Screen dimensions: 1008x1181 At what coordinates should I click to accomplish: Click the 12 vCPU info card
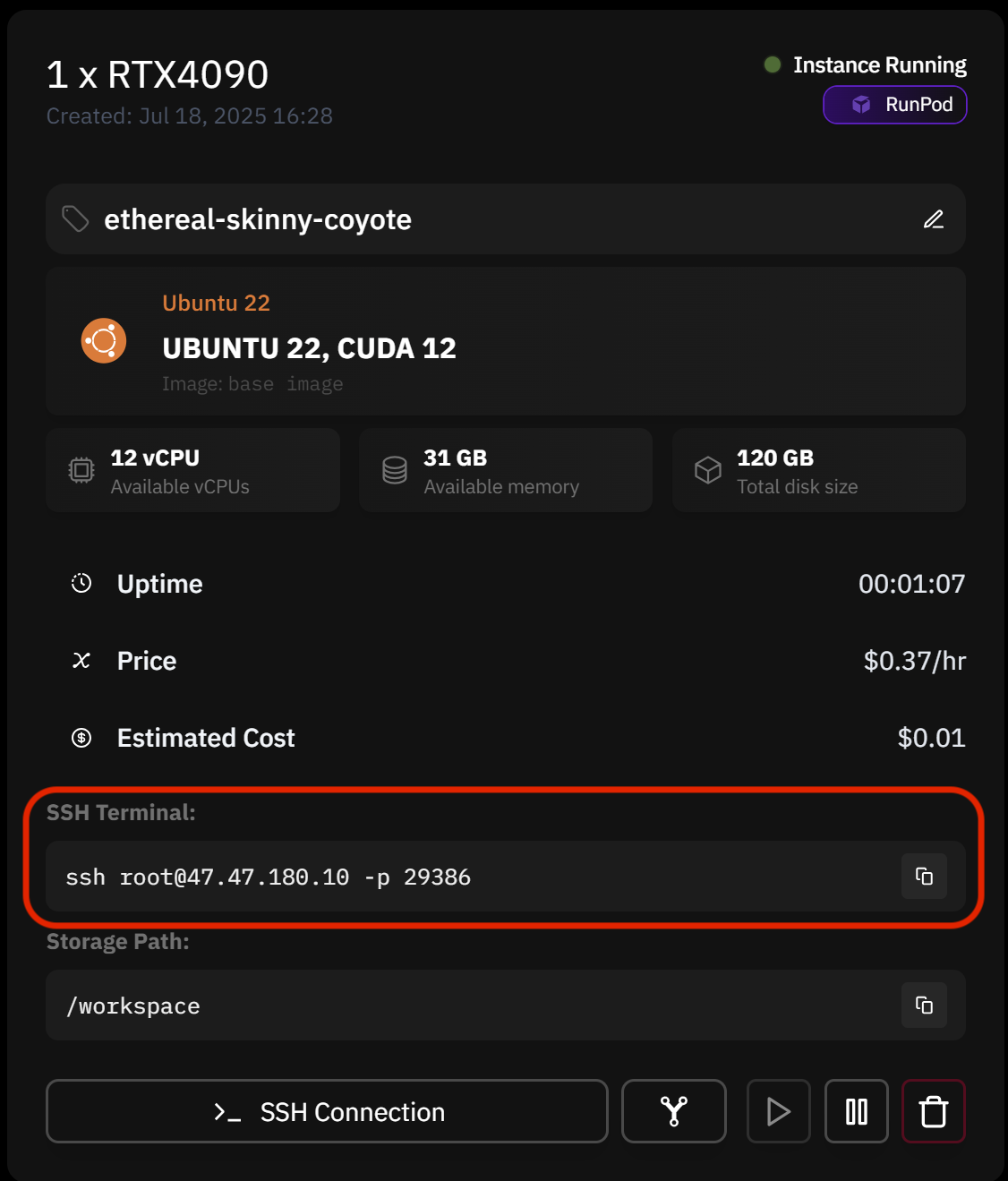(193, 470)
